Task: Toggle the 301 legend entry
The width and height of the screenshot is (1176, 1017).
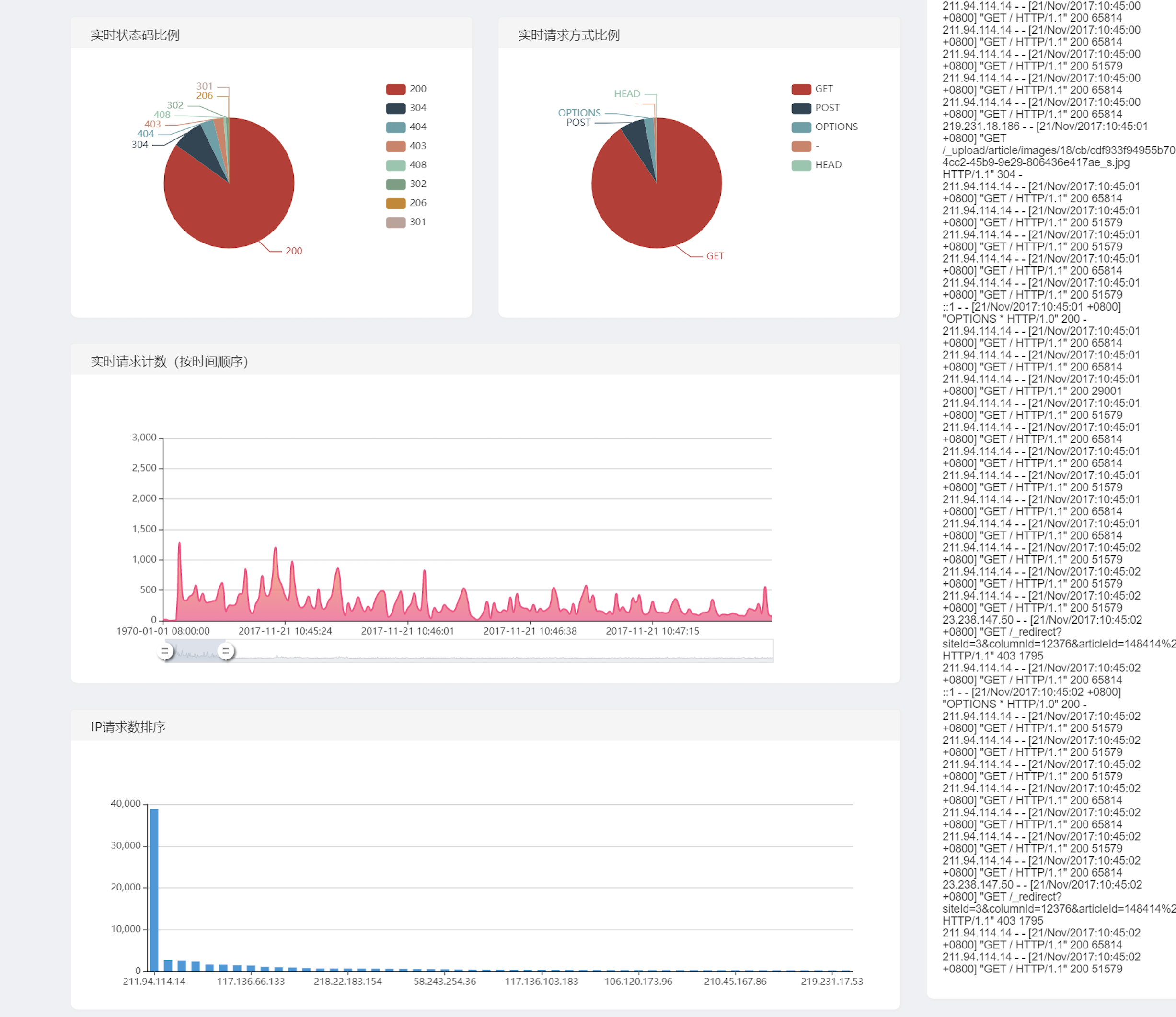Action: [396, 222]
